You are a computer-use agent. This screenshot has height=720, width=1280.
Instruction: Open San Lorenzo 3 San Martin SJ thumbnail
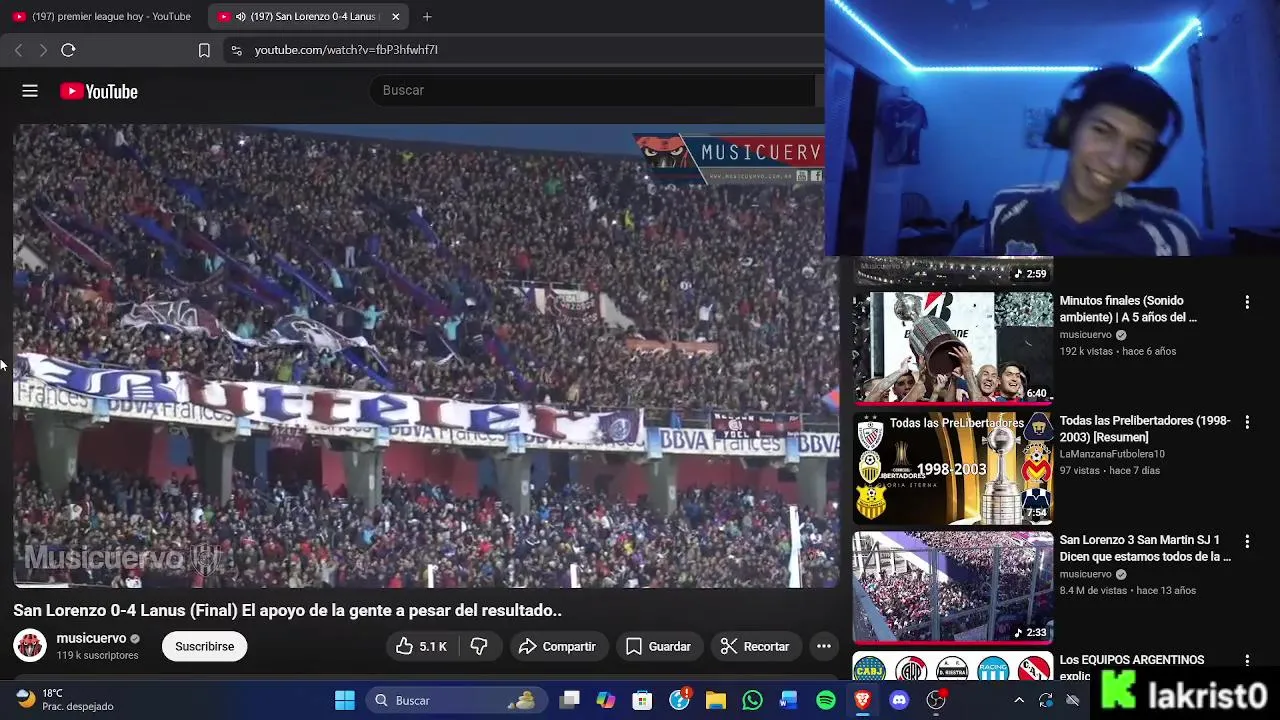coord(952,587)
